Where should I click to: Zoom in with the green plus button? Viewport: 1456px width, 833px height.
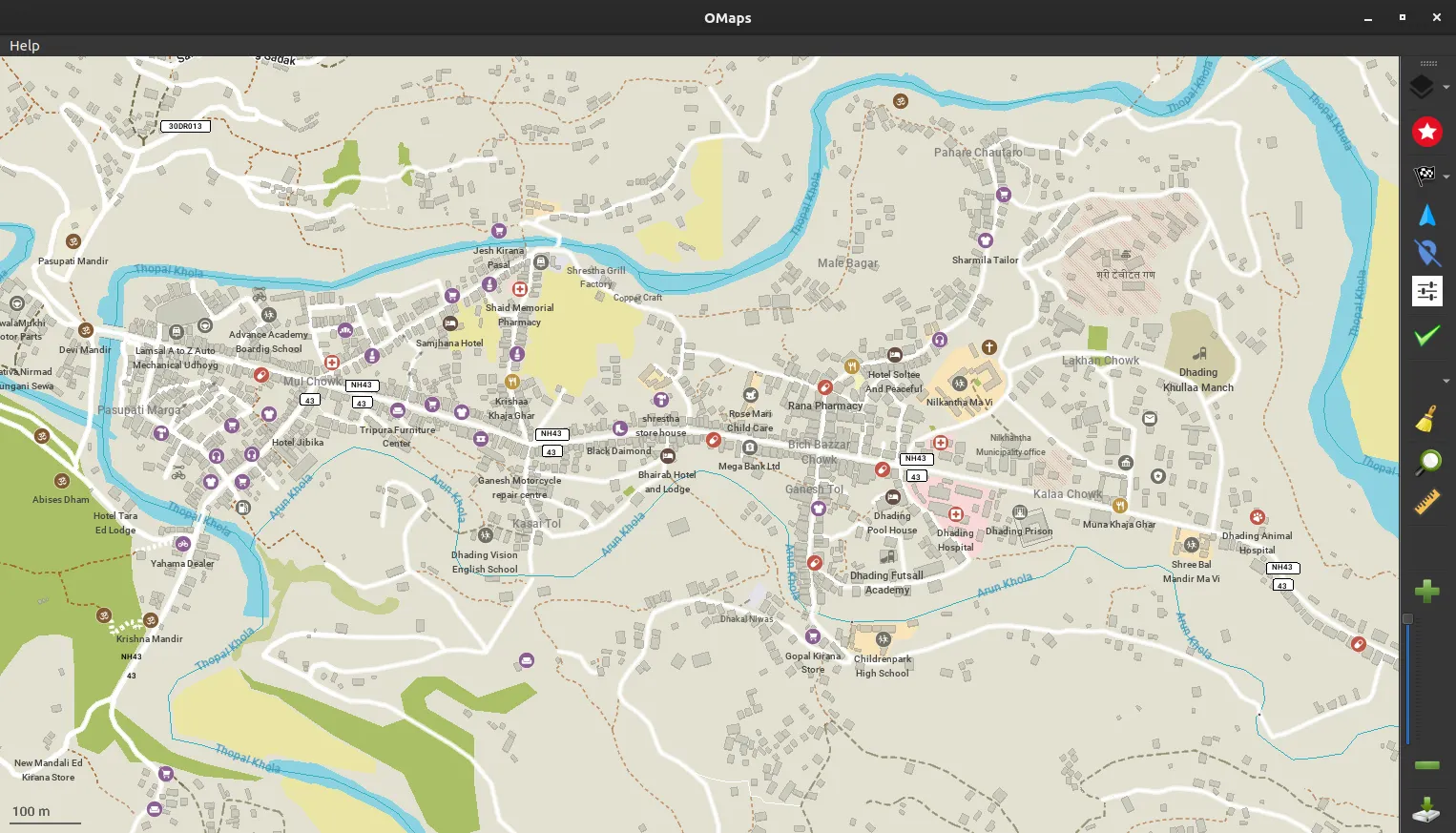1426,592
